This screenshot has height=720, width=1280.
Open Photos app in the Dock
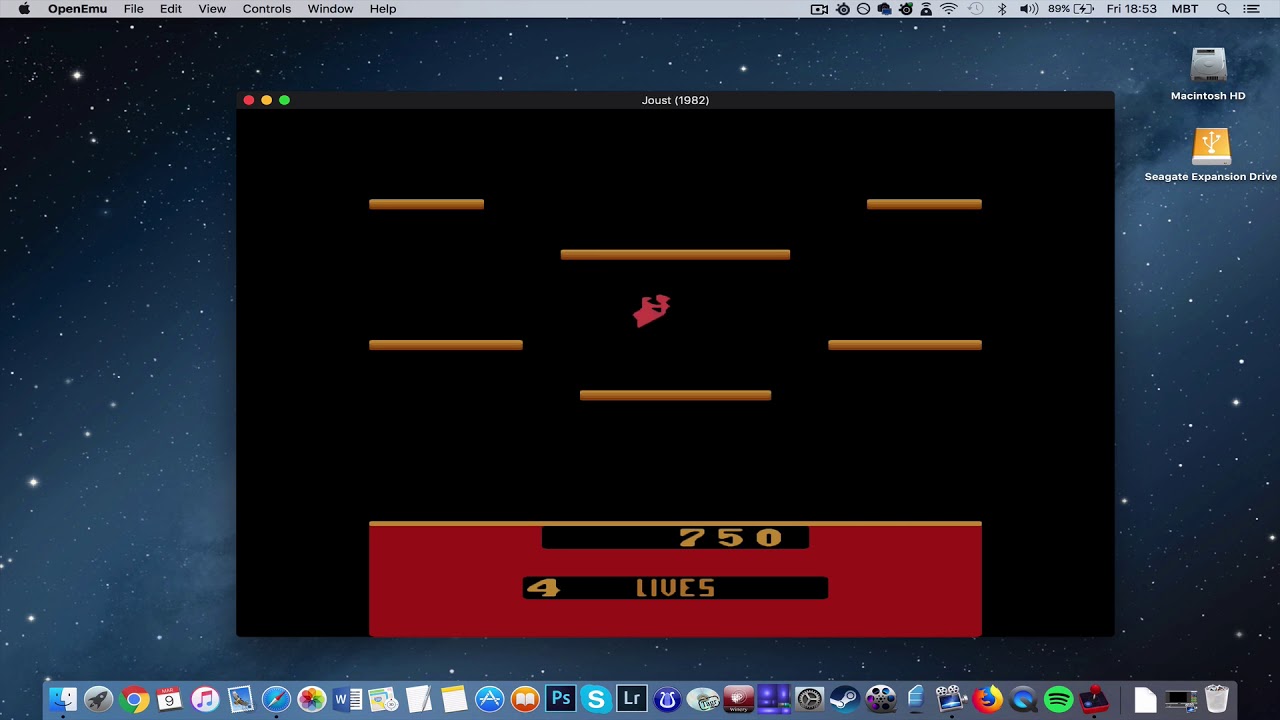point(312,699)
